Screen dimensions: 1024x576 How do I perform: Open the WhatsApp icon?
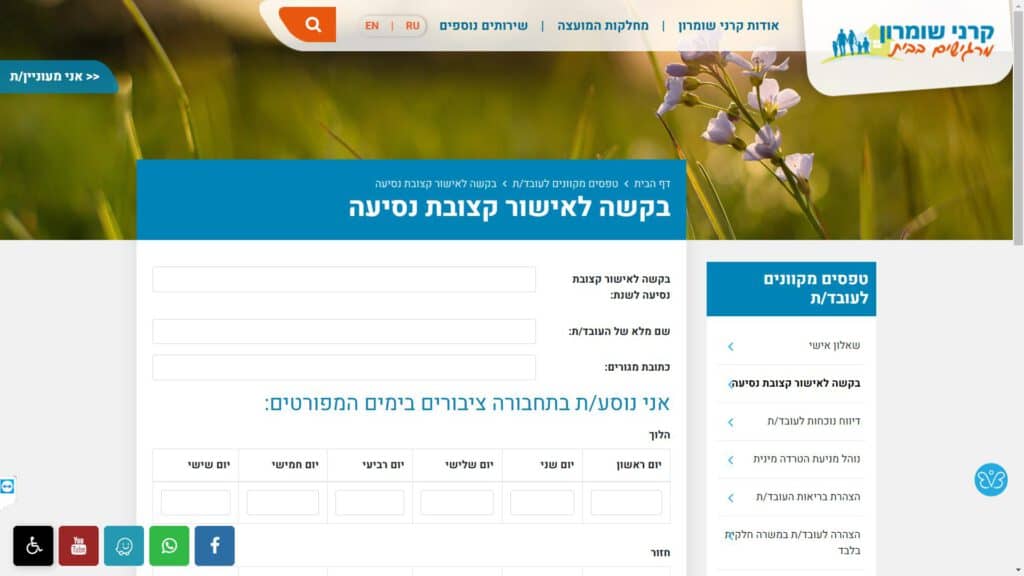[169, 546]
